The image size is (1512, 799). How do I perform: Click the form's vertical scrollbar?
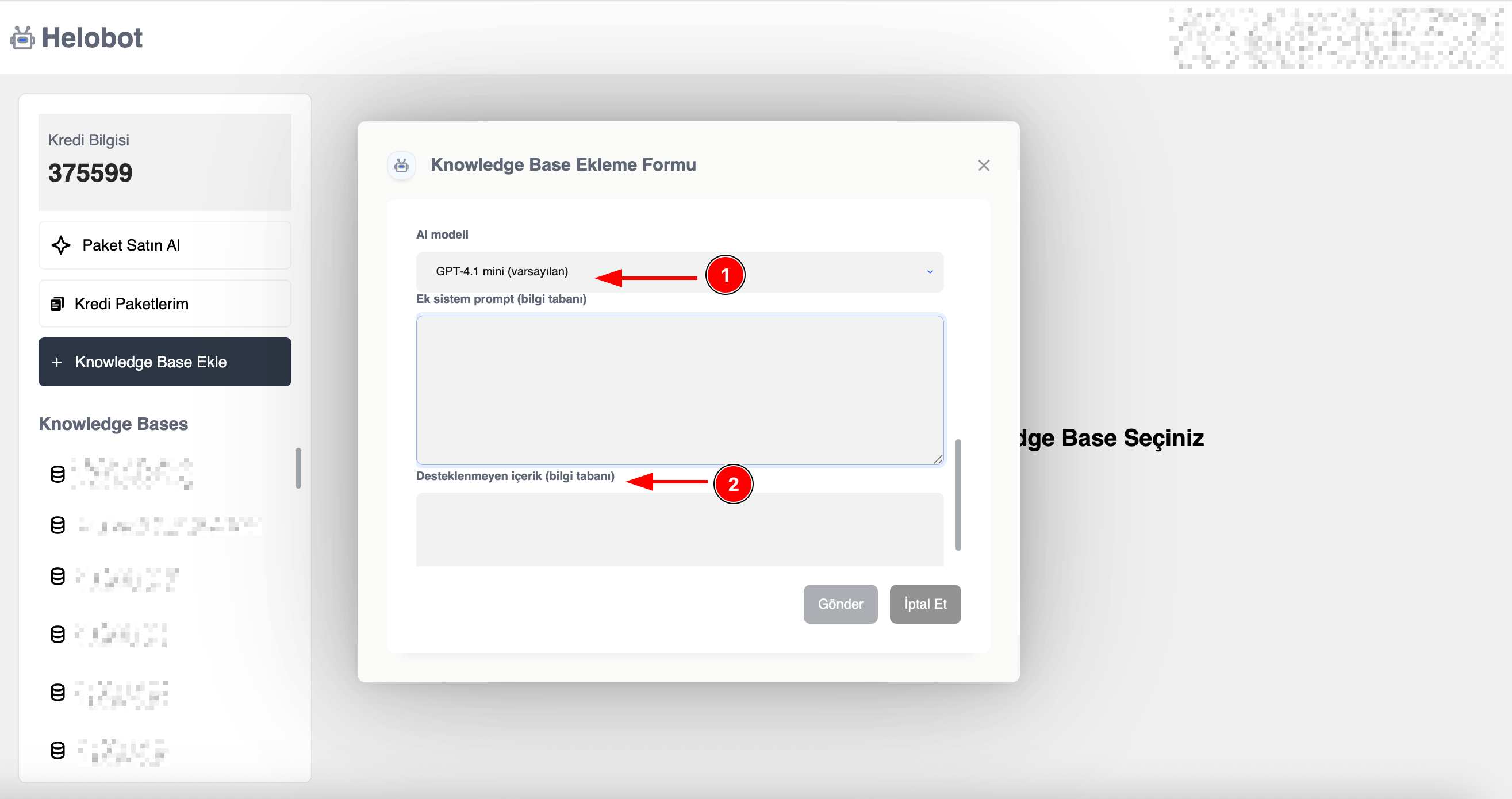pyautogui.click(x=958, y=494)
